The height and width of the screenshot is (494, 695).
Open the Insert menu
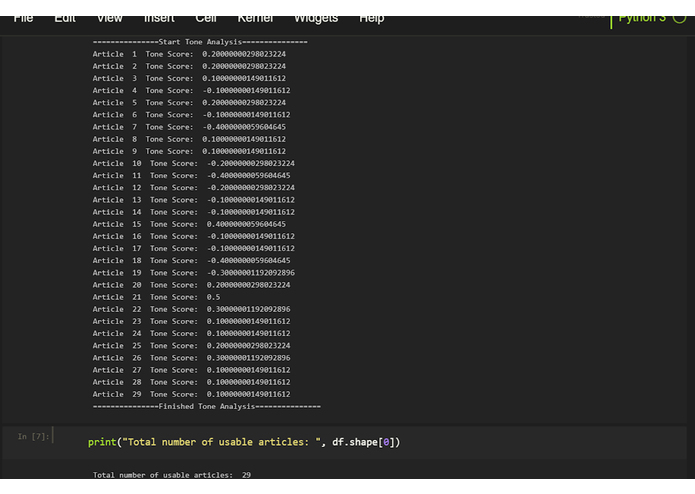(159, 19)
